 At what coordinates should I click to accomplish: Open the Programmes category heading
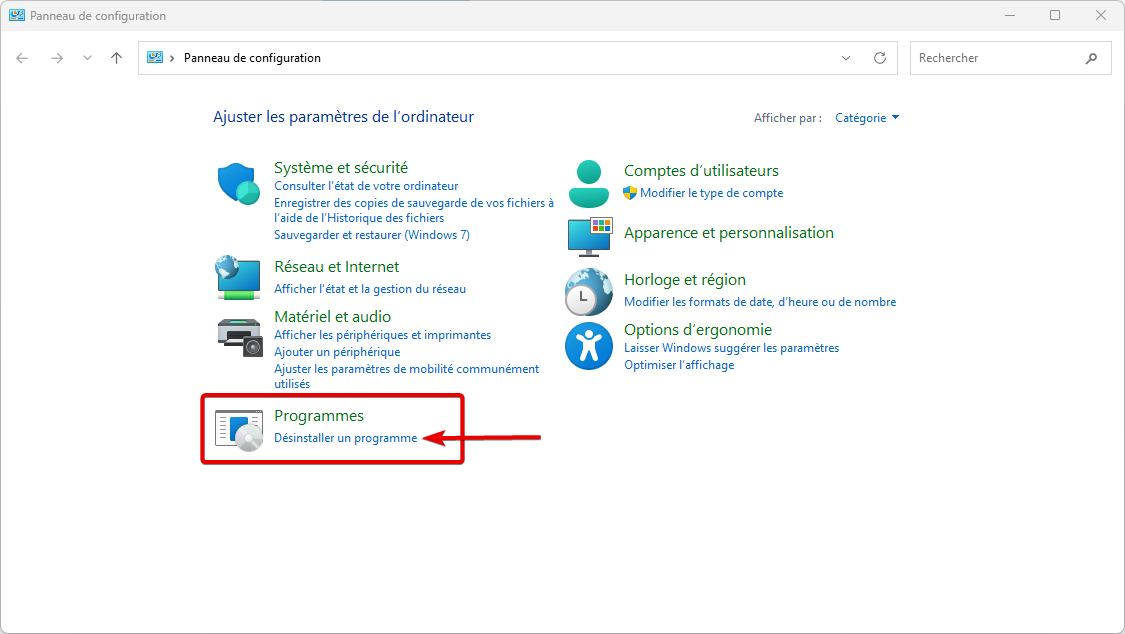(319, 416)
